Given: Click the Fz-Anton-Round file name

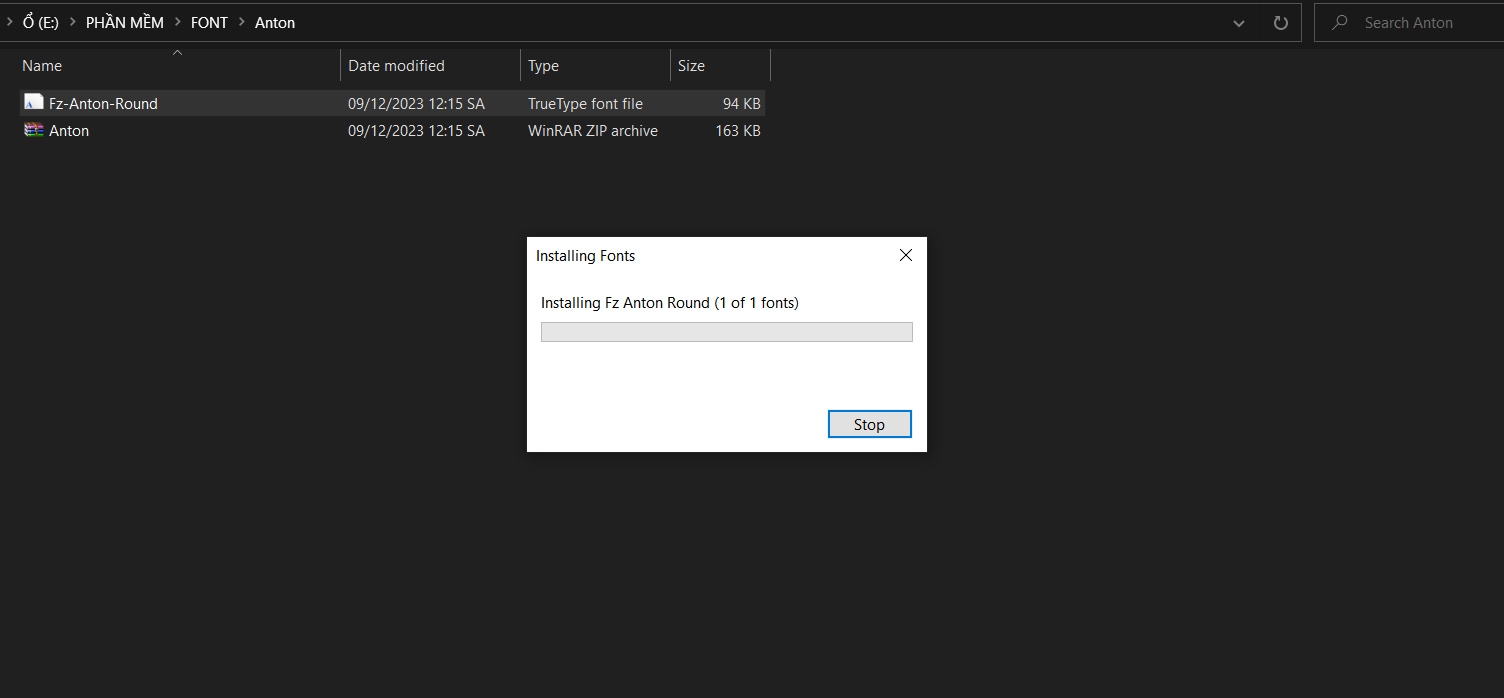Looking at the screenshot, I should (x=103, y=103).
